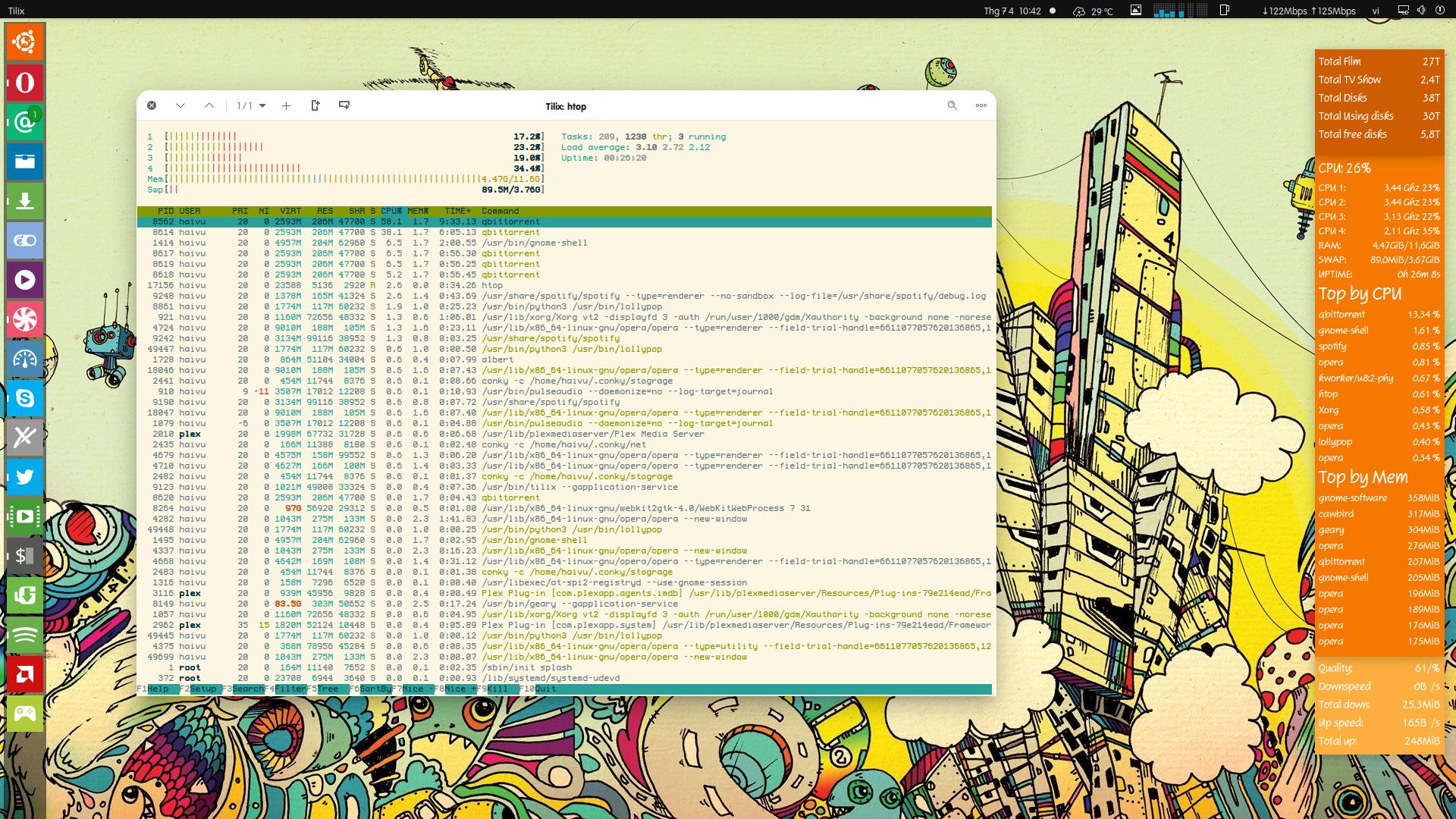Open the system load graph indicator
The width and height of the screenshot is (1456, 819).
(x=1180, y=11)
